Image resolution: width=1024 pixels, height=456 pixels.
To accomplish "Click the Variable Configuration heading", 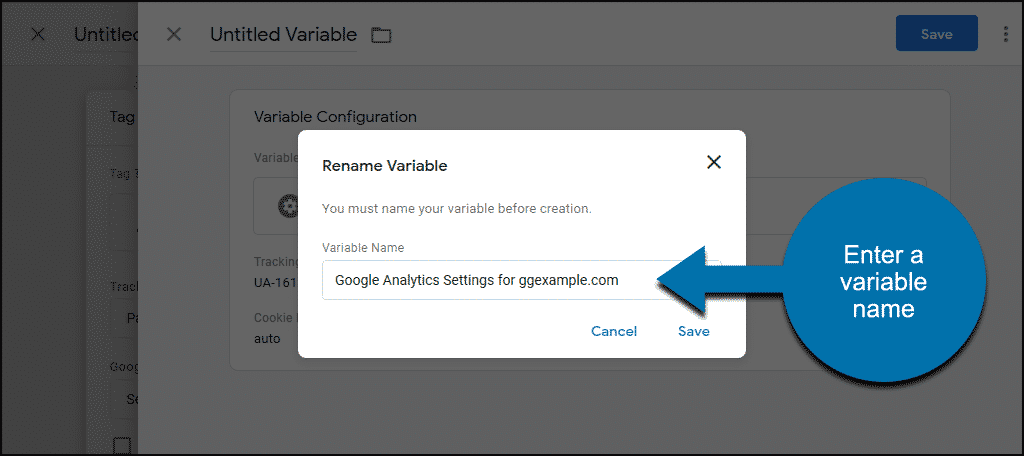I will pyautogui.click(x=335, y=117).
